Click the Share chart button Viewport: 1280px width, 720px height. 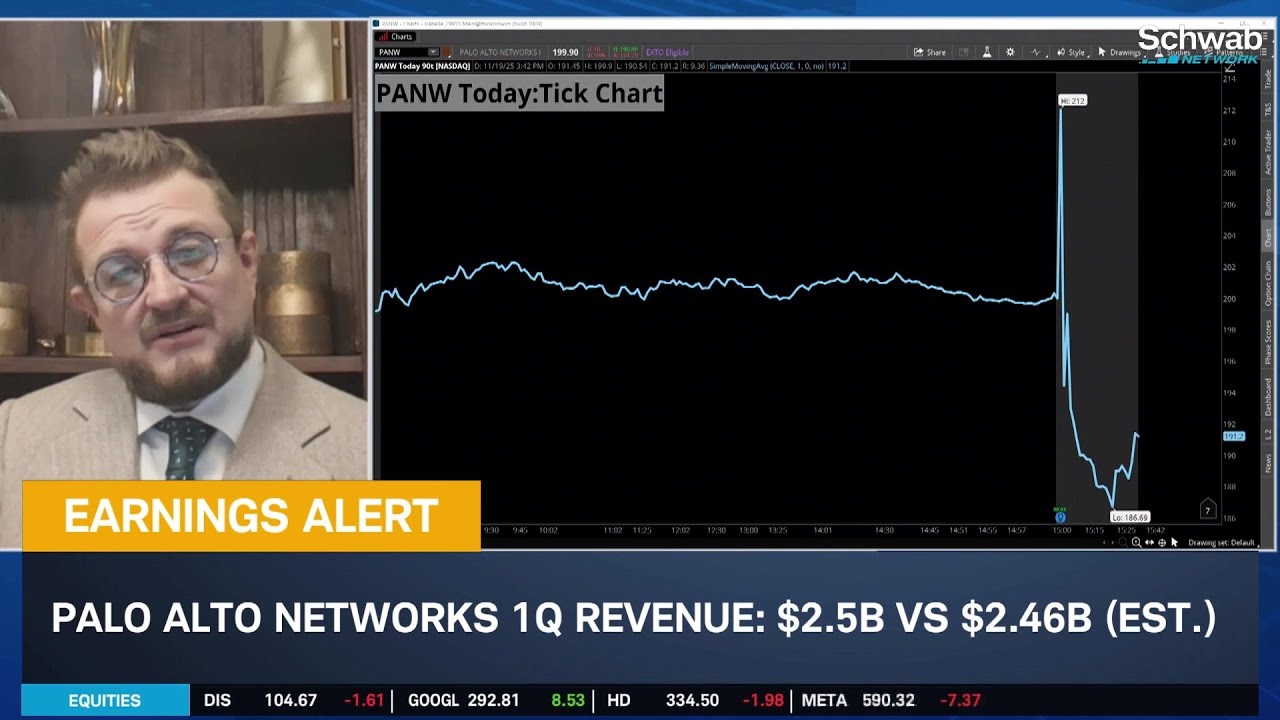(x=929, y=52)
